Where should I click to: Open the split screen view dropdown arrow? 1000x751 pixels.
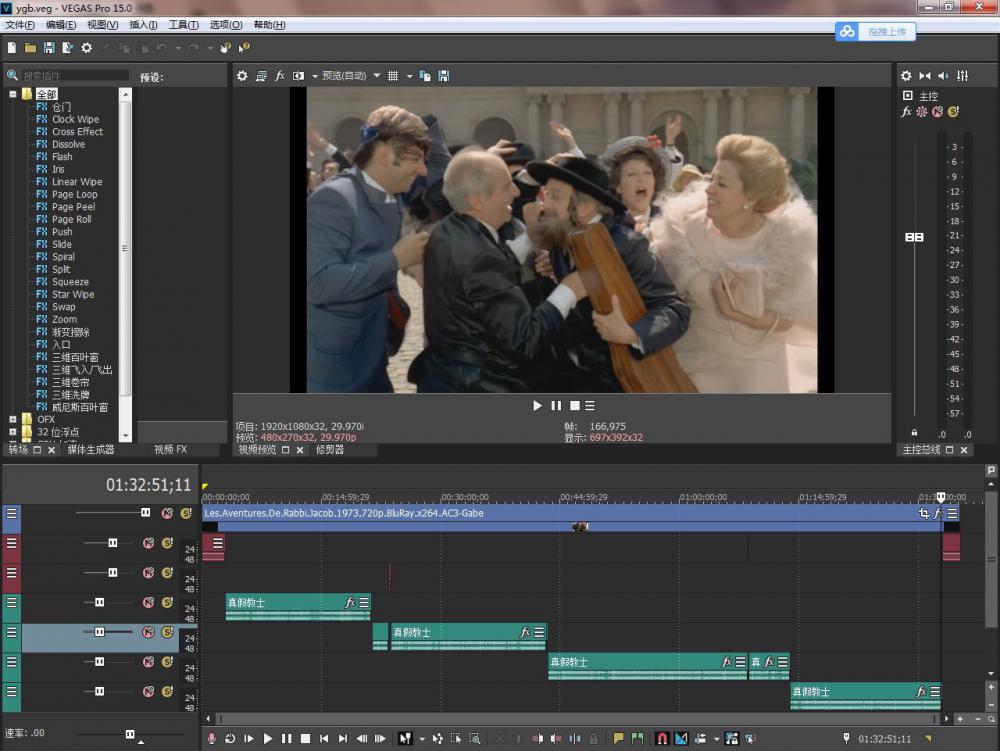click(314, 76)
